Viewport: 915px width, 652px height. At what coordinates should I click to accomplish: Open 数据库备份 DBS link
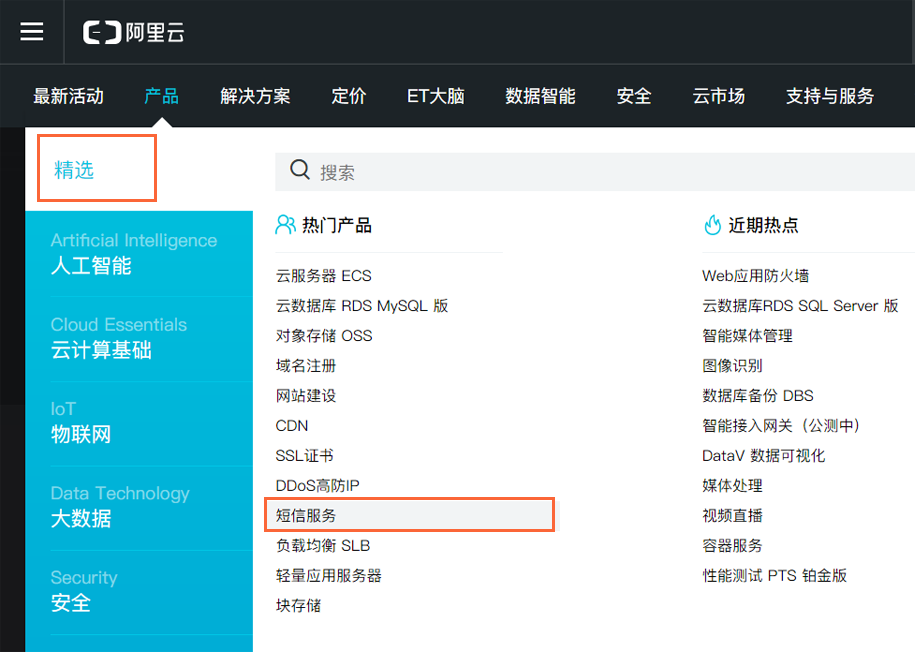(757, 396)
